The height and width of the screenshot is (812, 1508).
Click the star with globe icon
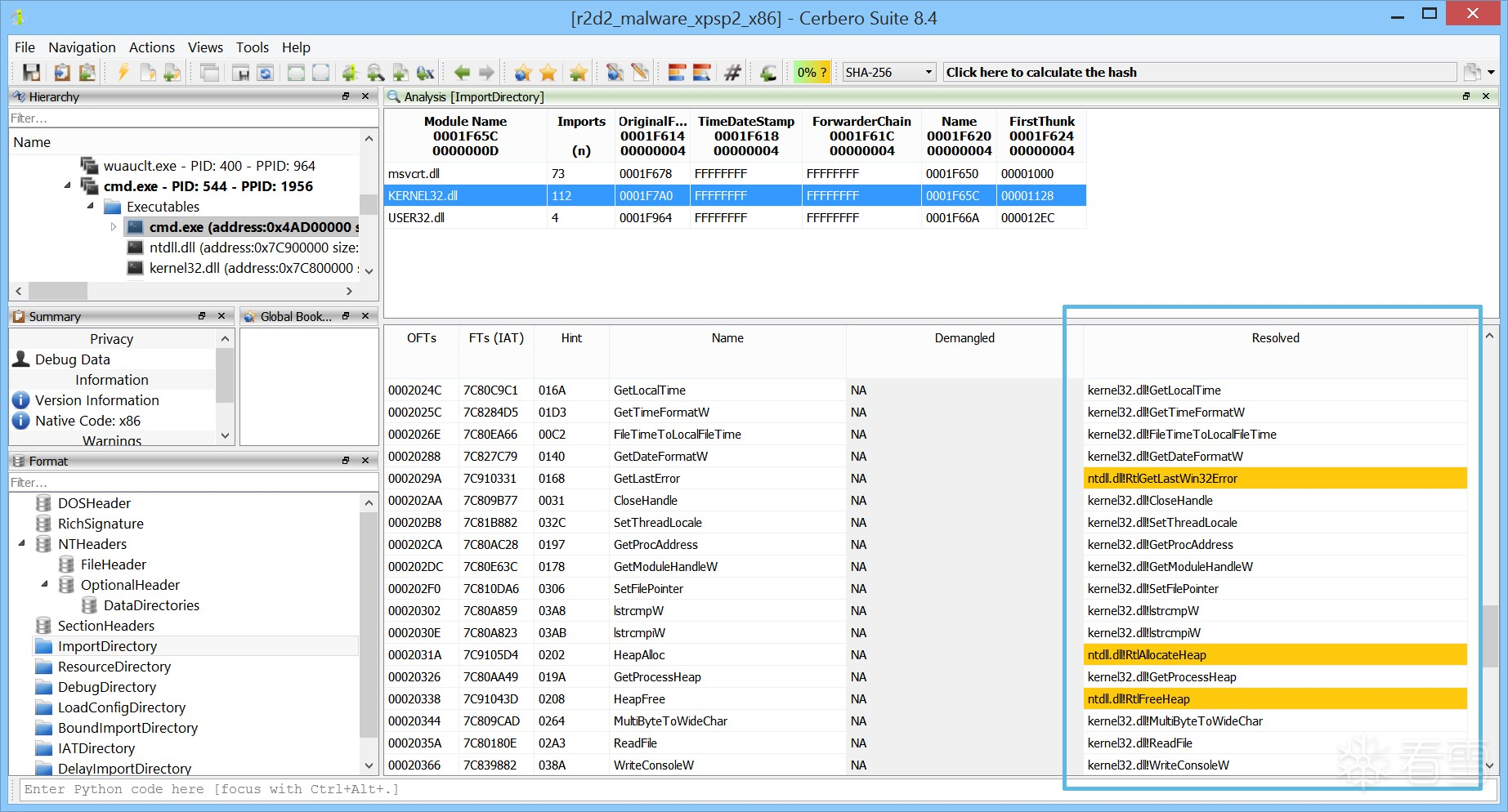click(x=523, y=73)
